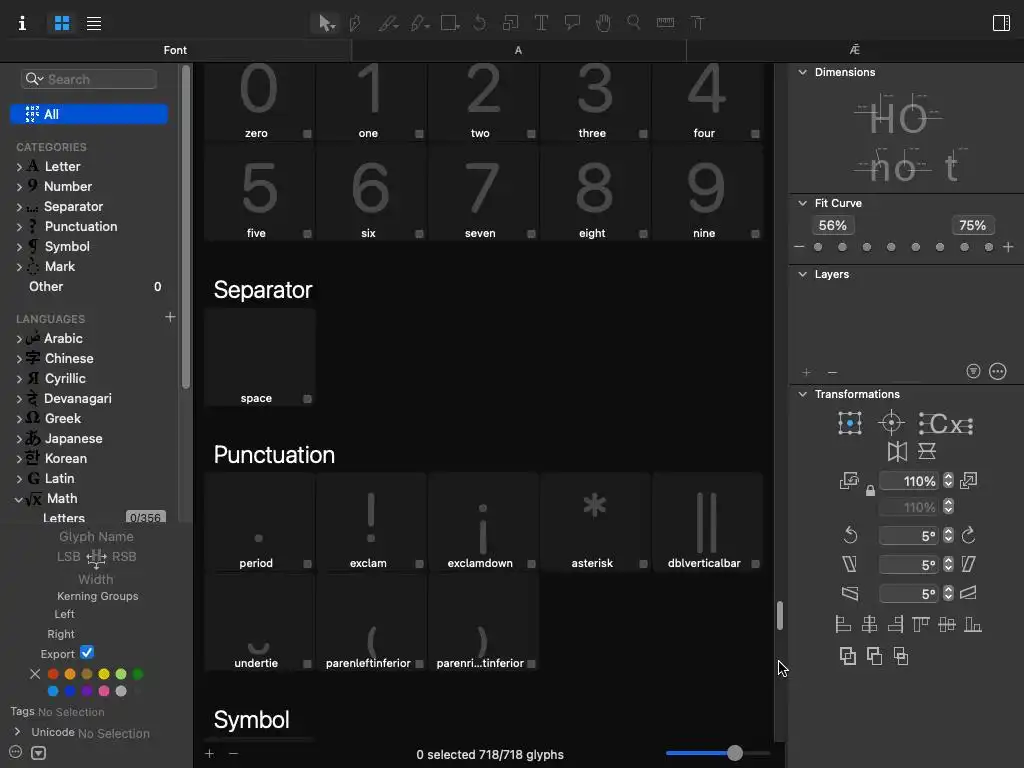Image resolution: width=1024 pixels, height=768 pixels.
Task: Toggle the right sidebar panel
Action: pos(1001,24)
